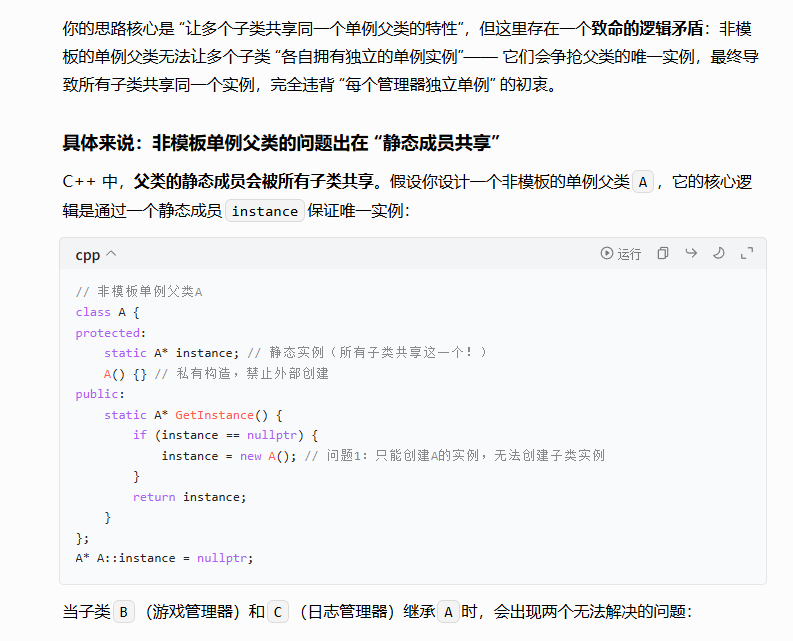Click 'A* A::instance = nullptr;' line
Viewport: 793px width, 641px height.
click(165, 558)
